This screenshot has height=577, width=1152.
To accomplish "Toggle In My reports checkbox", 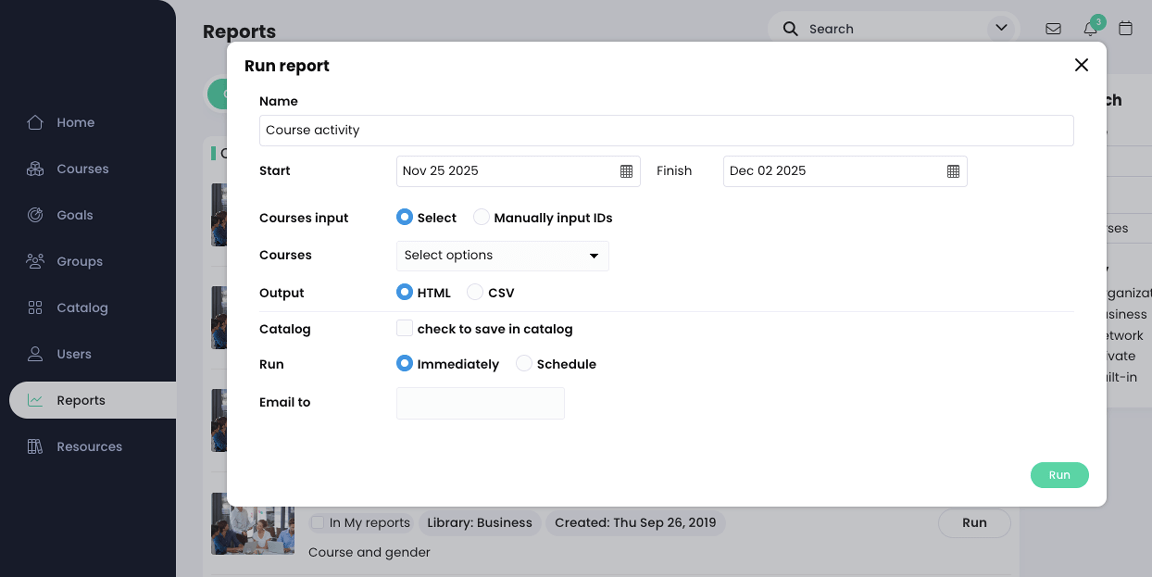I will point(317,523).
